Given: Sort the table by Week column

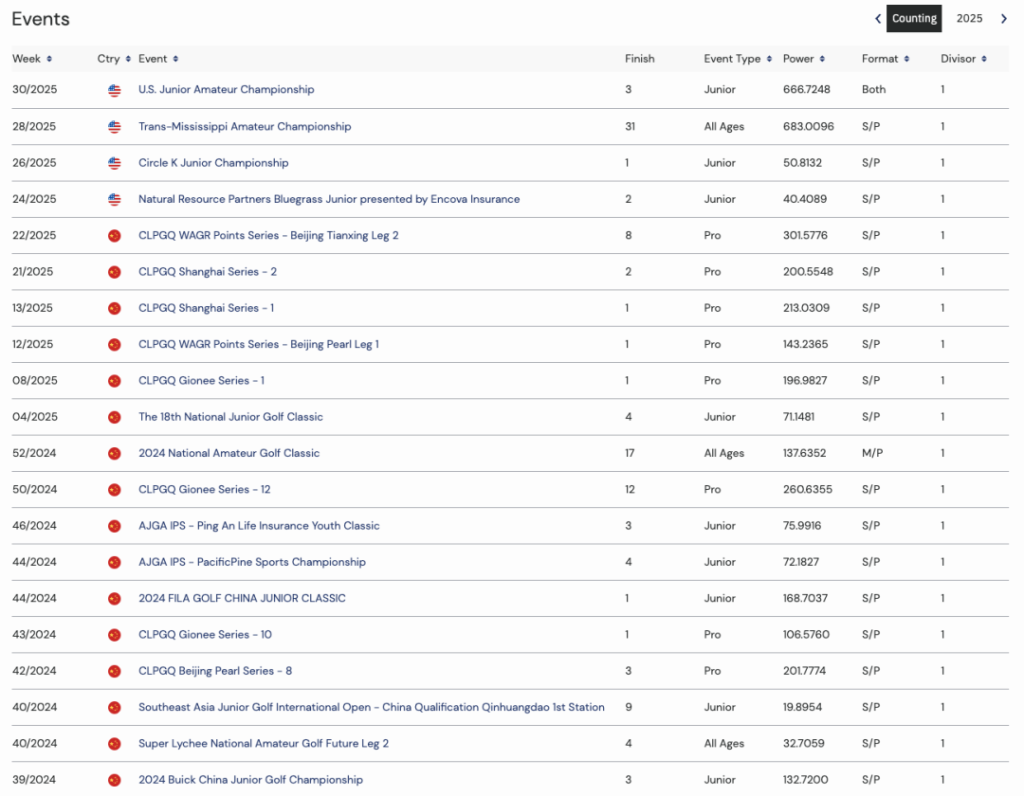Looking at the screenshot, I should coord(32,59).
